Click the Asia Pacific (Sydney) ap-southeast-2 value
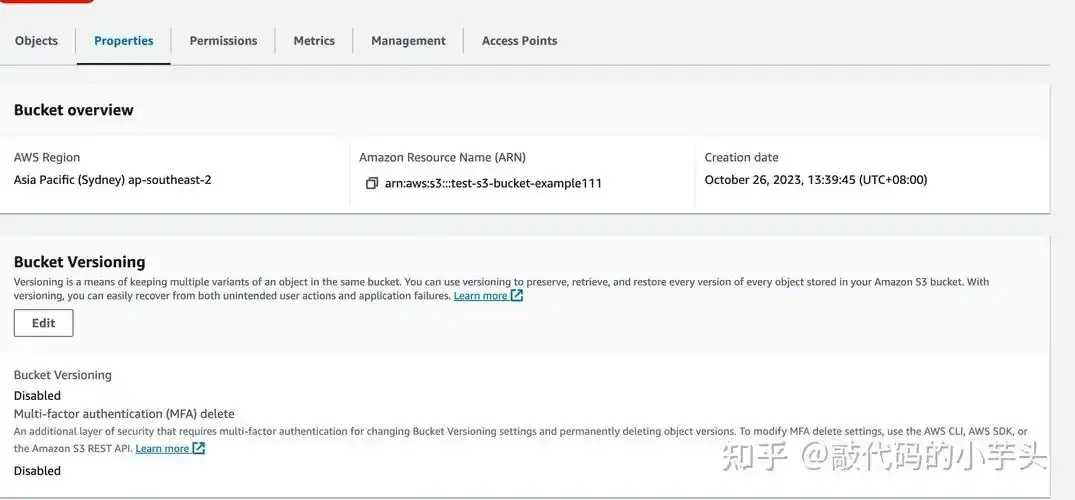 point(112,180)
